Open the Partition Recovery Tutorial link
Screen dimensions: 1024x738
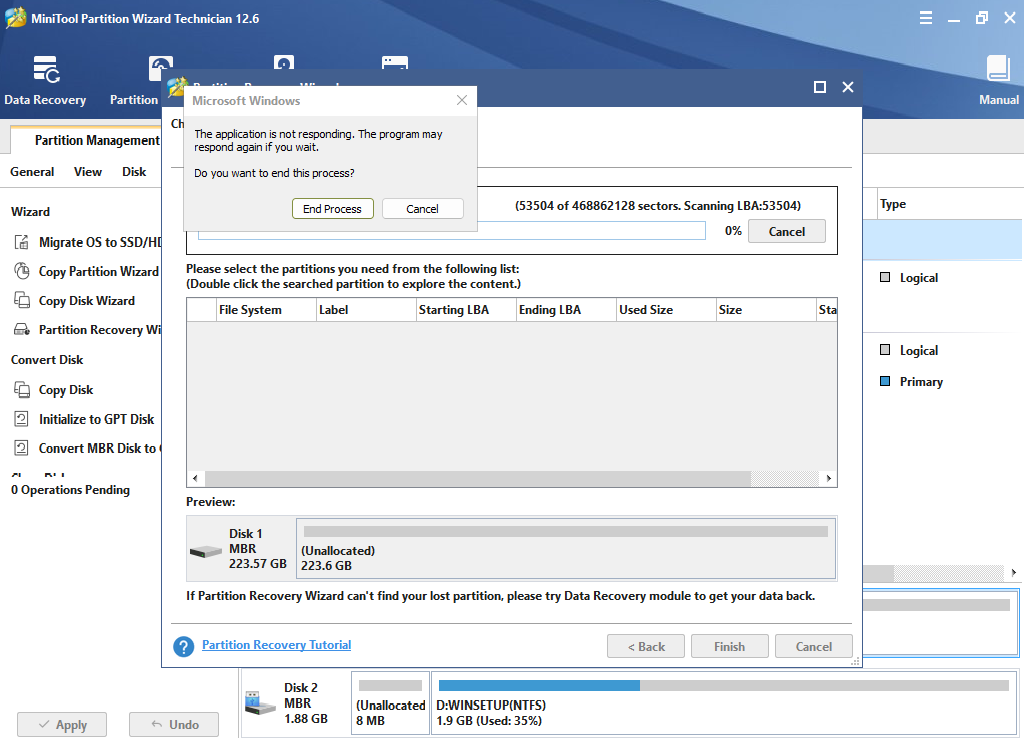[x=276, y=645]
